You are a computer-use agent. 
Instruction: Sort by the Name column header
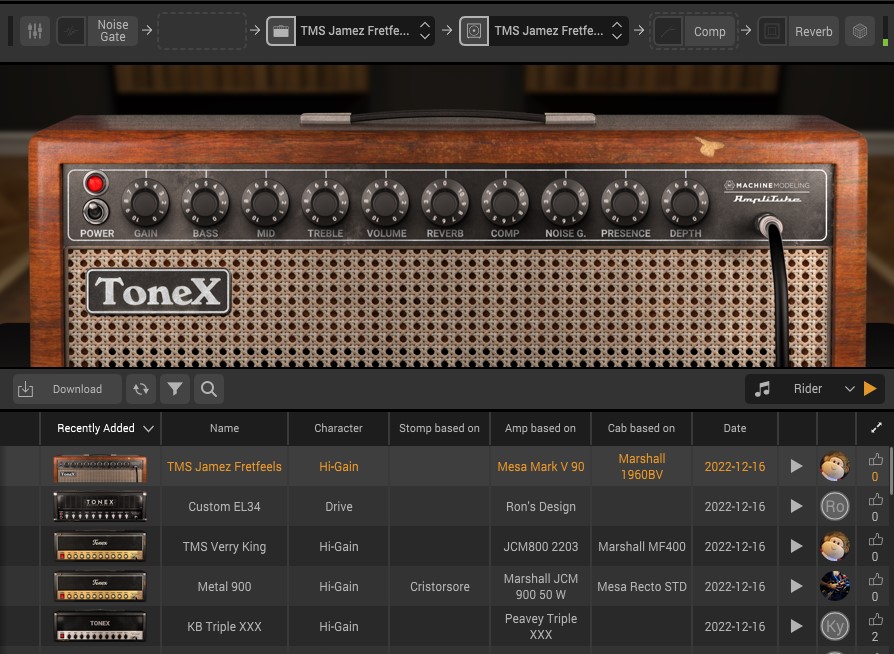tap(225, 428)
